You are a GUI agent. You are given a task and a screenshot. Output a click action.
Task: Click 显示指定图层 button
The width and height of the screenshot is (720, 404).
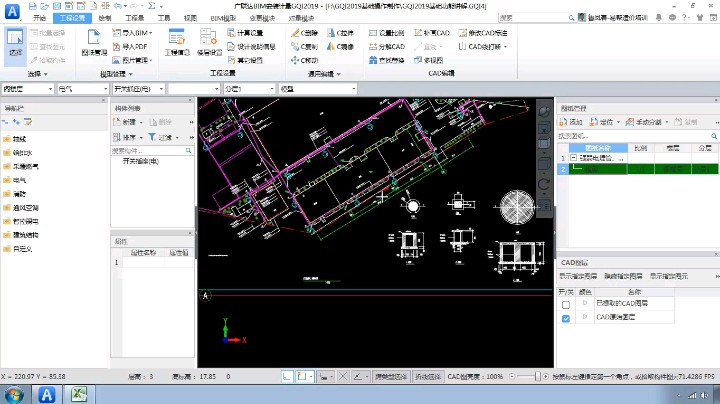tap(578, 276)
